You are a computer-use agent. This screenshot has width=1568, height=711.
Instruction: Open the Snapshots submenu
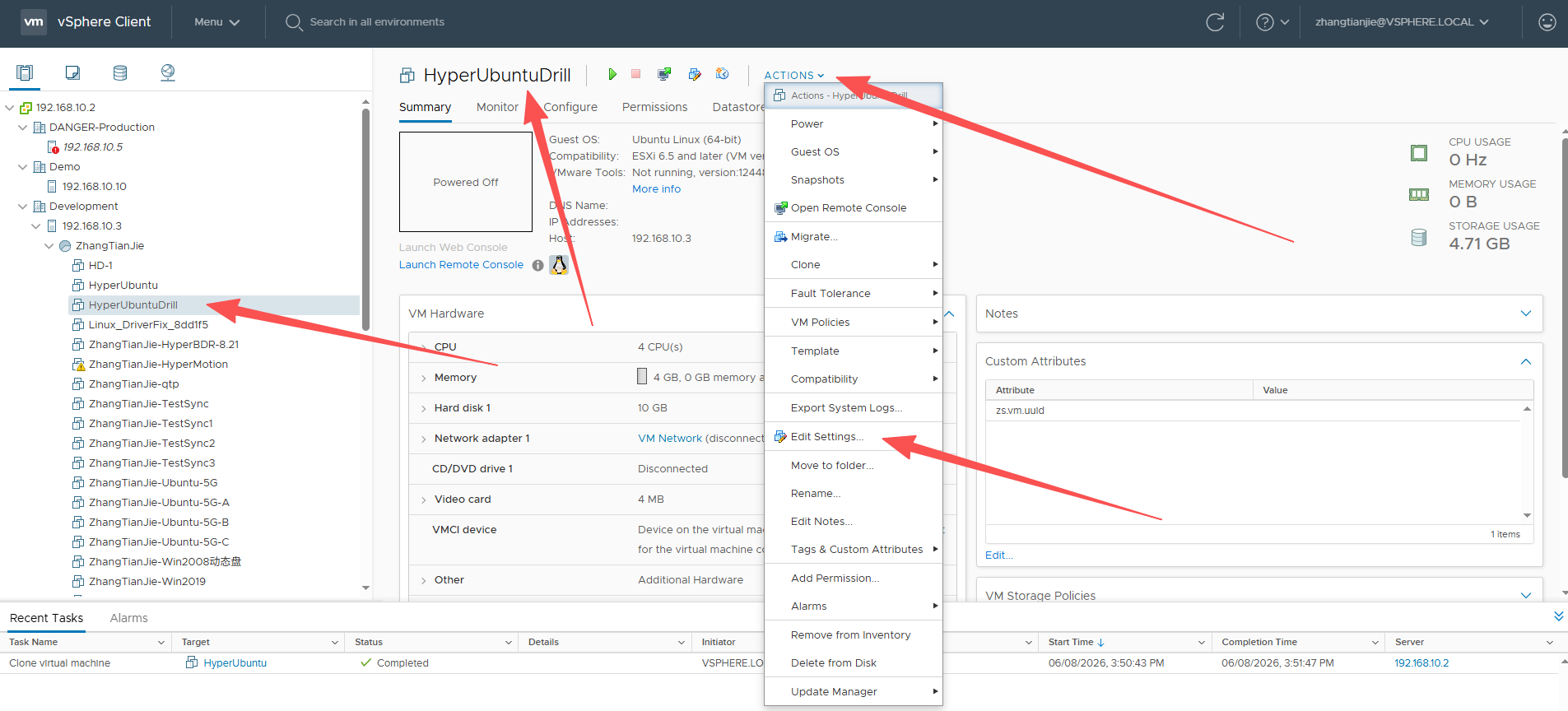coord(854,179)
